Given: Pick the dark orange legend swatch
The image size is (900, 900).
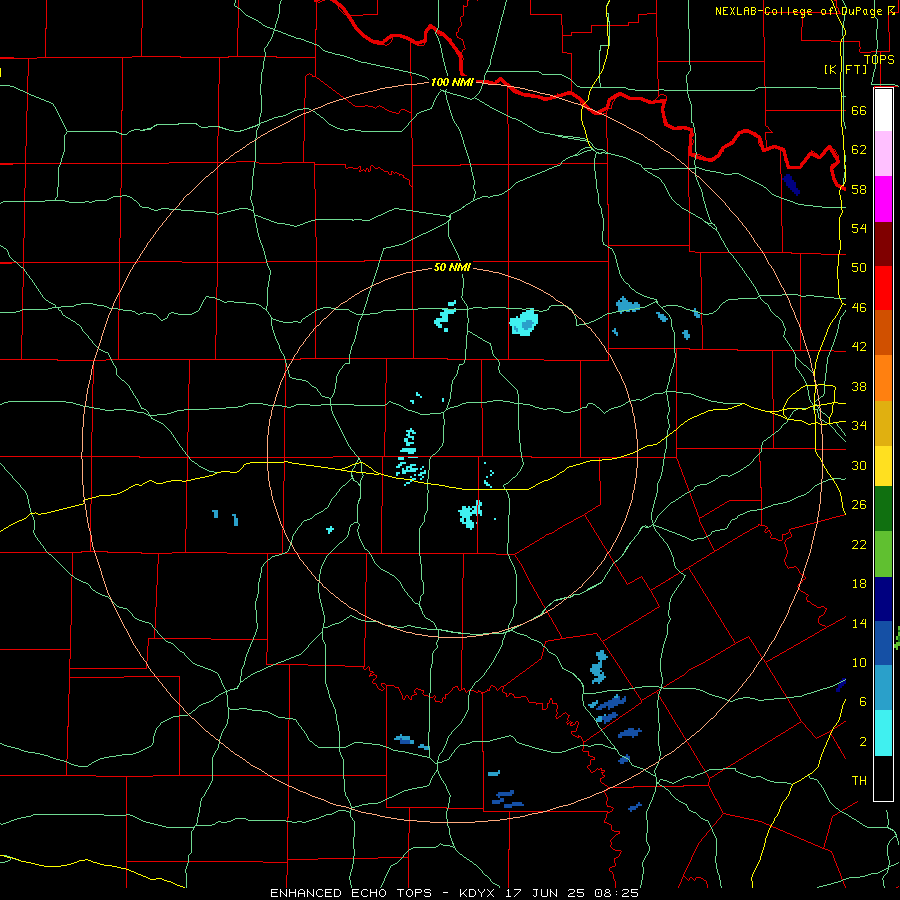Looking at the screenshot, I should click(883, 333).
